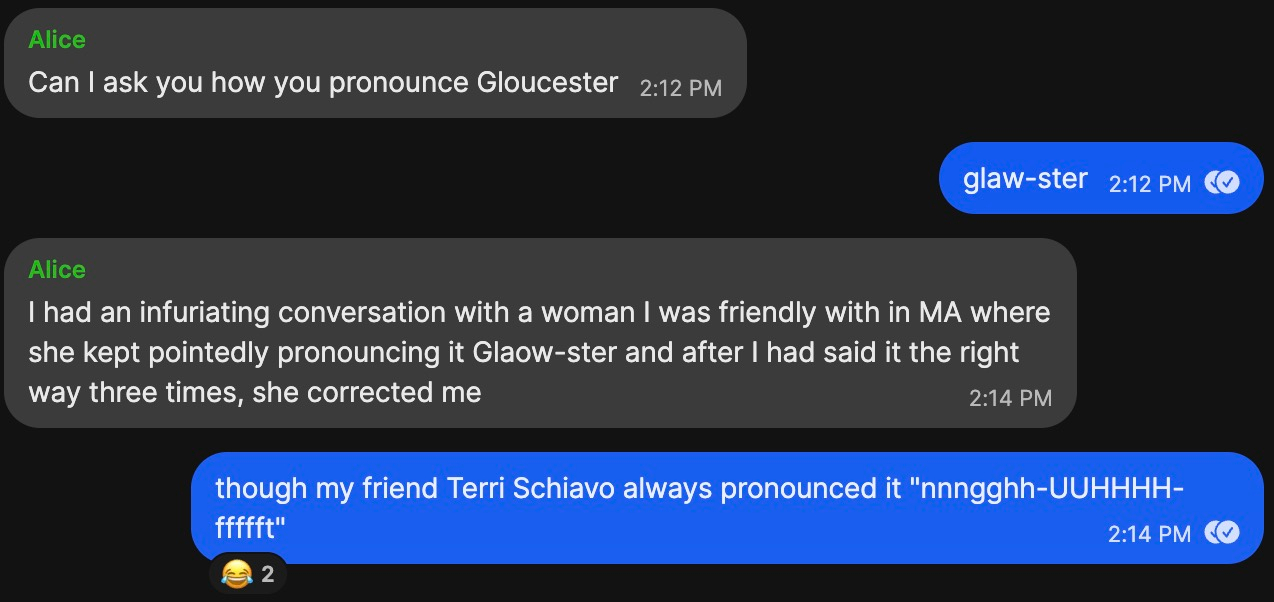Toggle the reaction pill showing count 2
This screenshot has width=1274, height=602.
(249, 574)
